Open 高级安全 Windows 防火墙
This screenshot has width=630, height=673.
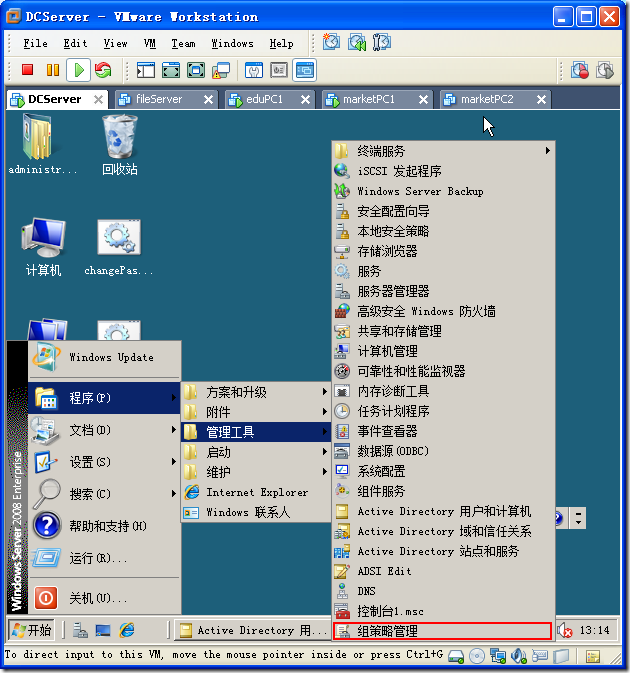tap(443, 311)
